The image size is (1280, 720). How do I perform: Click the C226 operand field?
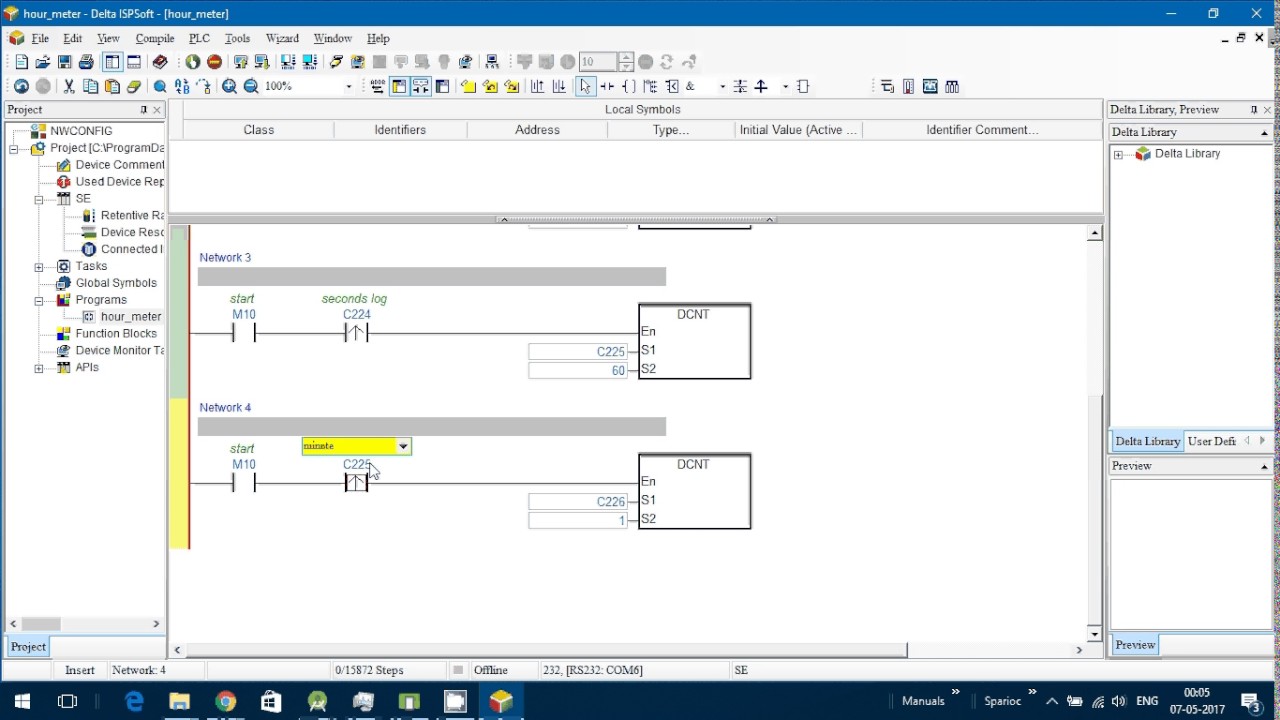tap(578, 501)
